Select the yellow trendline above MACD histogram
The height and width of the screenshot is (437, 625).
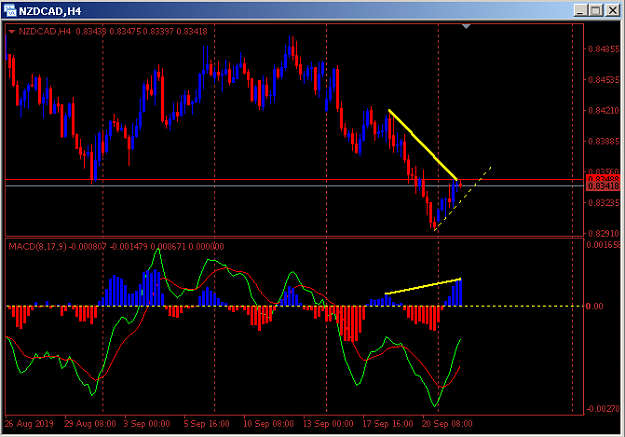coord(423,286)
